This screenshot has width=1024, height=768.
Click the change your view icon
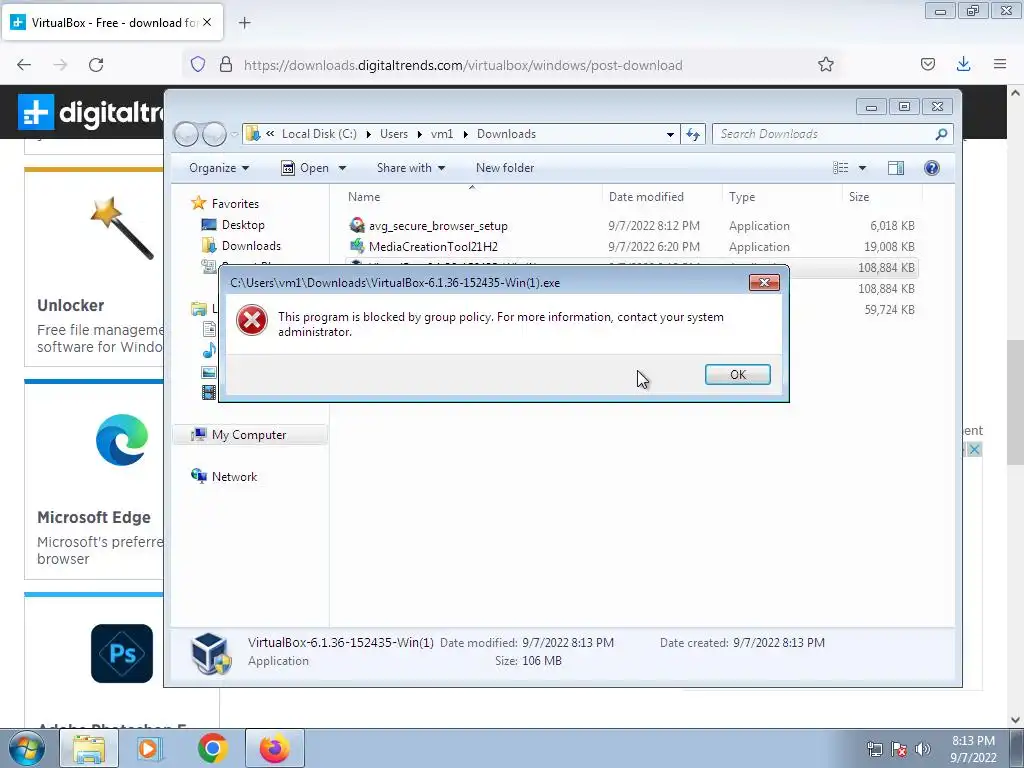tap(840, 168)
